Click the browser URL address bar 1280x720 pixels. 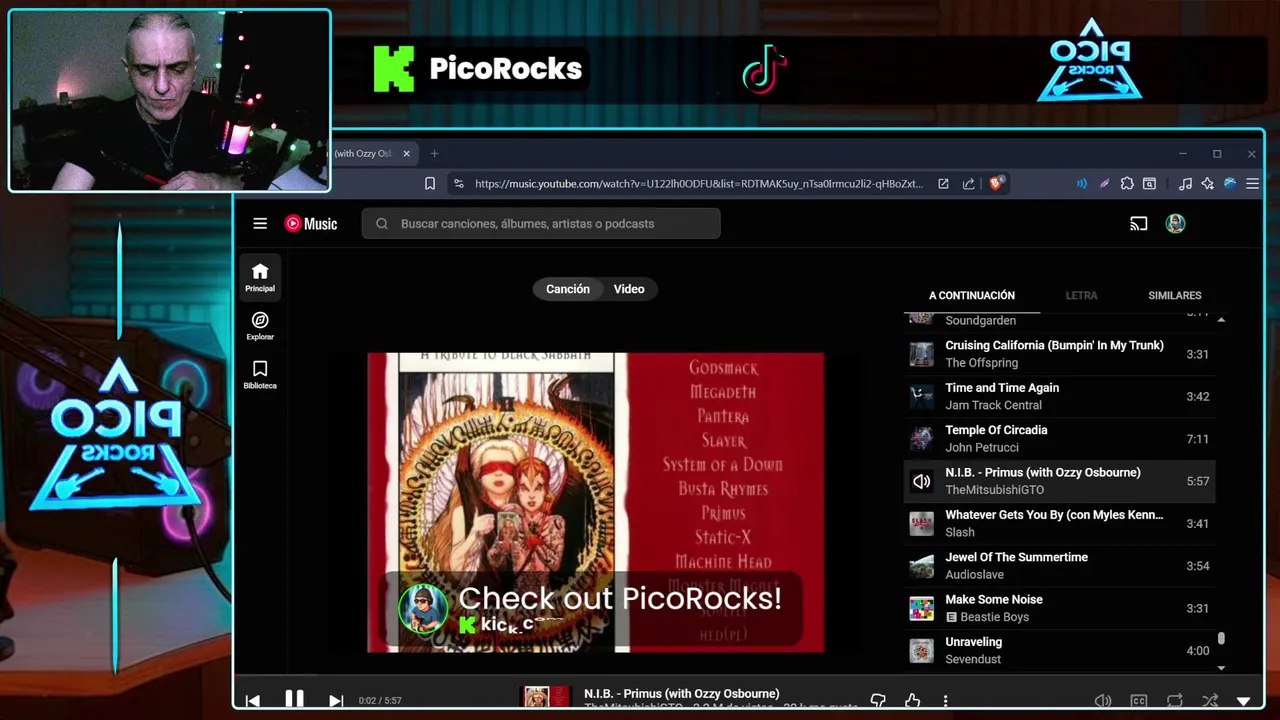pos(698,184)
